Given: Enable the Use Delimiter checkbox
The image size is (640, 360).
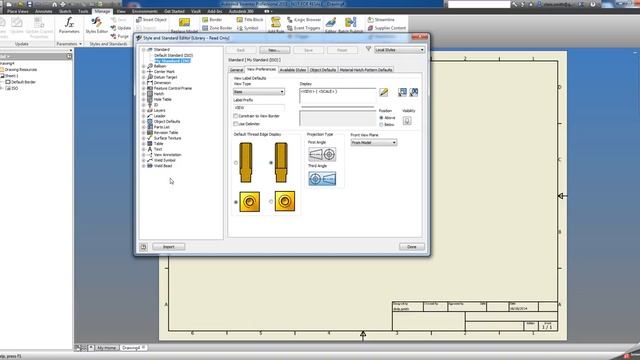Looking at the screenshot, I should [x=236, y=124].
